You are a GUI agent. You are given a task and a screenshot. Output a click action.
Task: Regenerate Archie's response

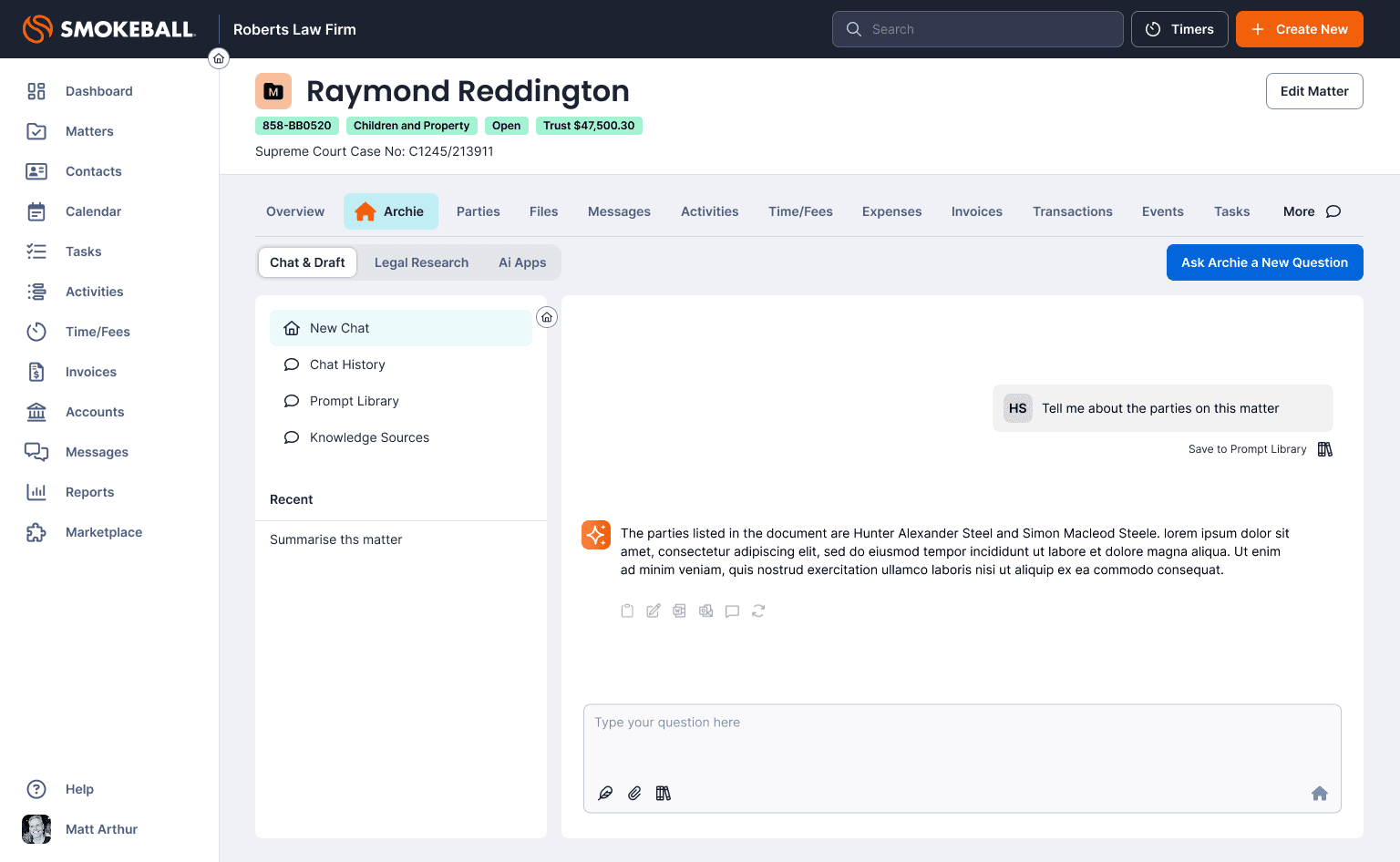pyautogui.click(x=758, y=611)
